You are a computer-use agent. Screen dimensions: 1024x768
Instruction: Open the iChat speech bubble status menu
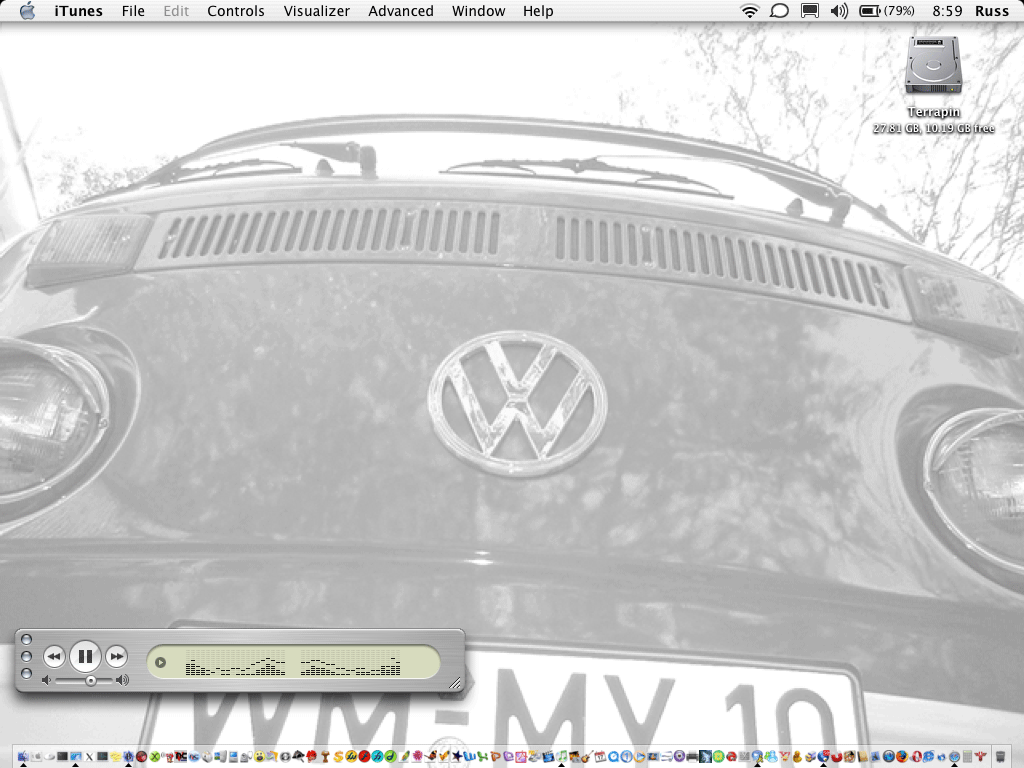coord(779,11)
